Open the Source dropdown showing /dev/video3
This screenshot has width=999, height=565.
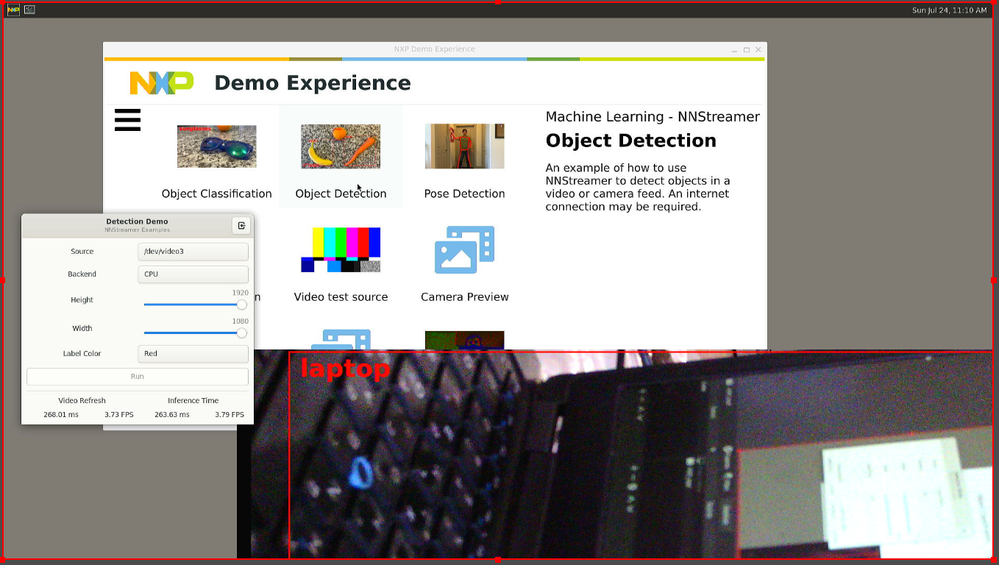pyautogui.click(x=193, y=252)
